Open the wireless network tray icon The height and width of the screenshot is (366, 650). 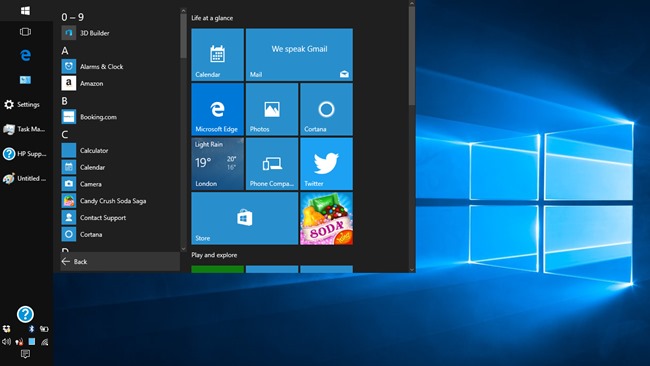(44, 342)
